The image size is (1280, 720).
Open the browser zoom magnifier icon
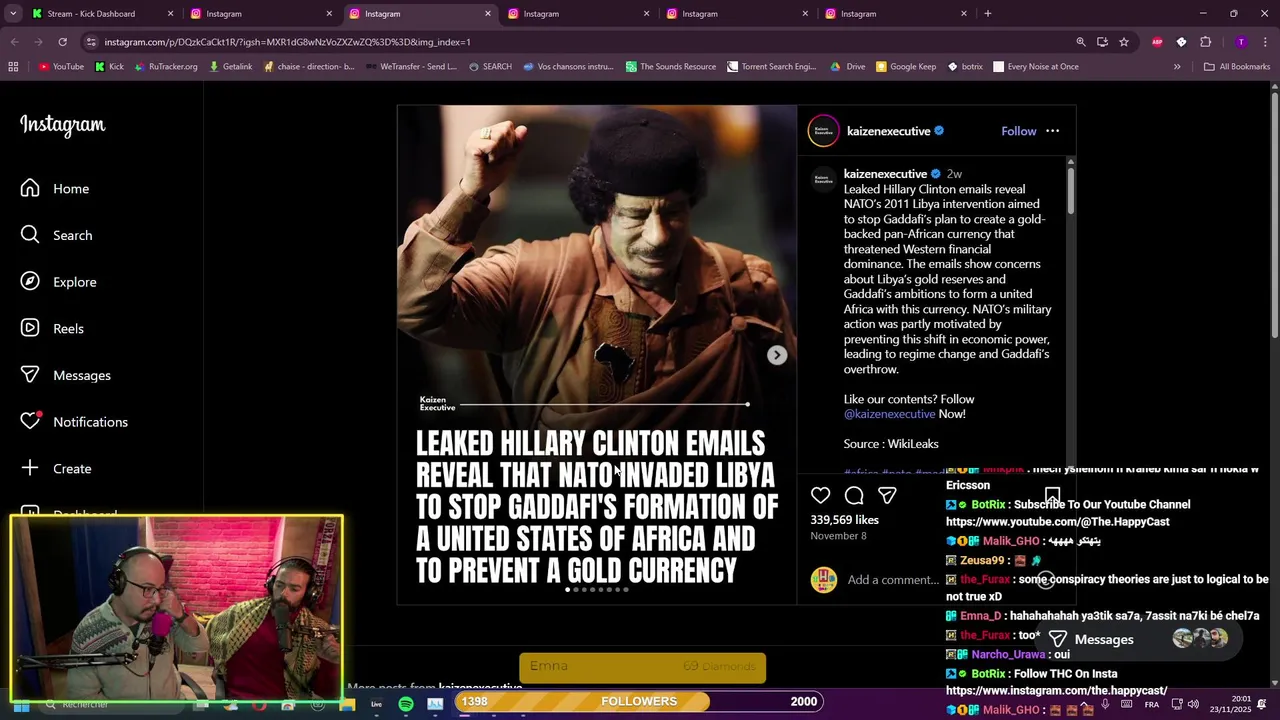pos(1080,42)
